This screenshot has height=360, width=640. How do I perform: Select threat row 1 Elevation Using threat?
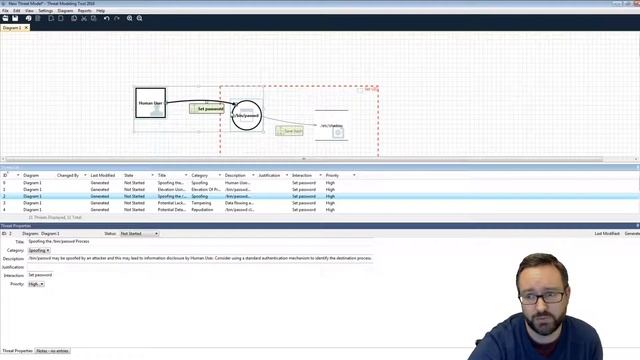click(x=320, y=190)
